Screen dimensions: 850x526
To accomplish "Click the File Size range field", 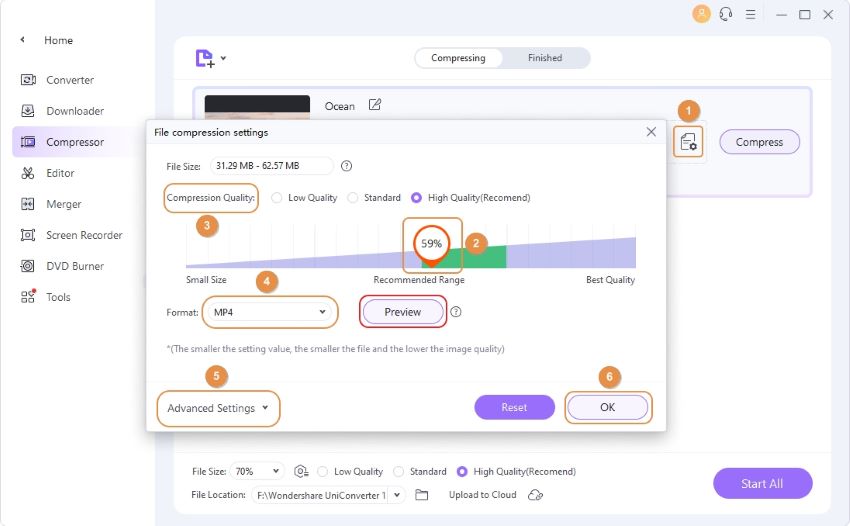I will (272, 166).
